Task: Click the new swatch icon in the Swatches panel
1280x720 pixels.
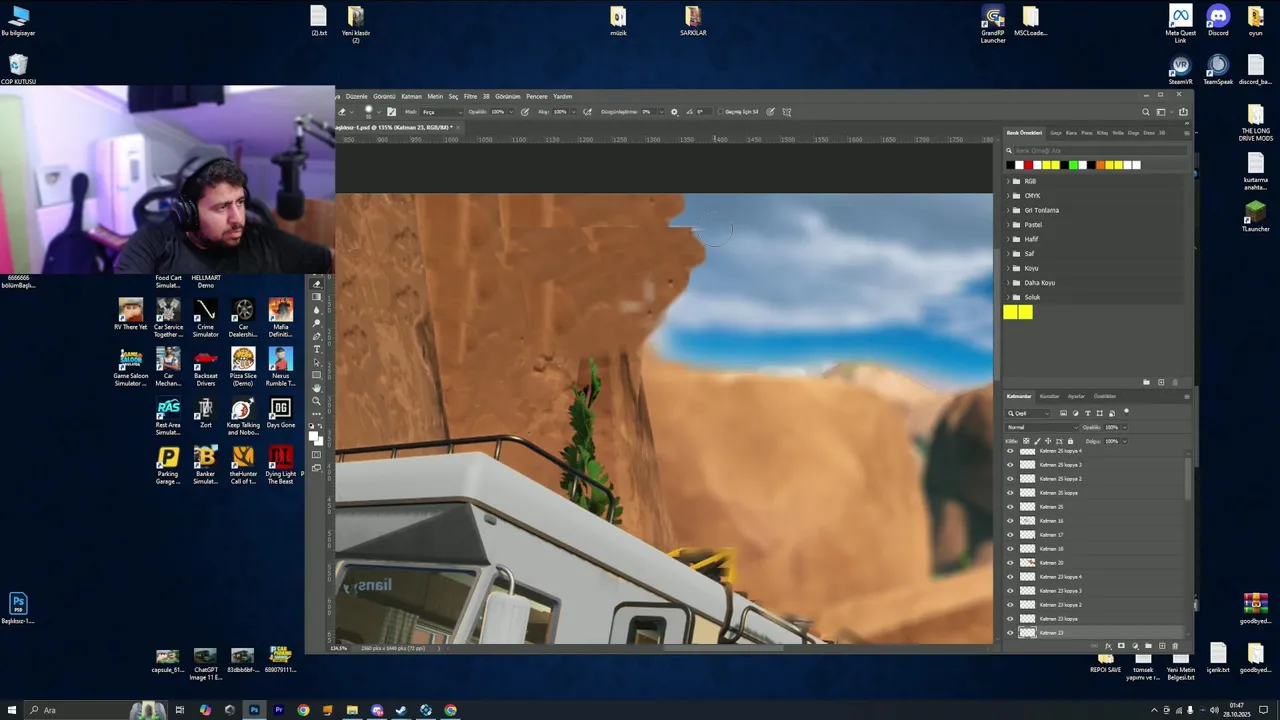Action: pyautogui.click(x=1161, y=382)
